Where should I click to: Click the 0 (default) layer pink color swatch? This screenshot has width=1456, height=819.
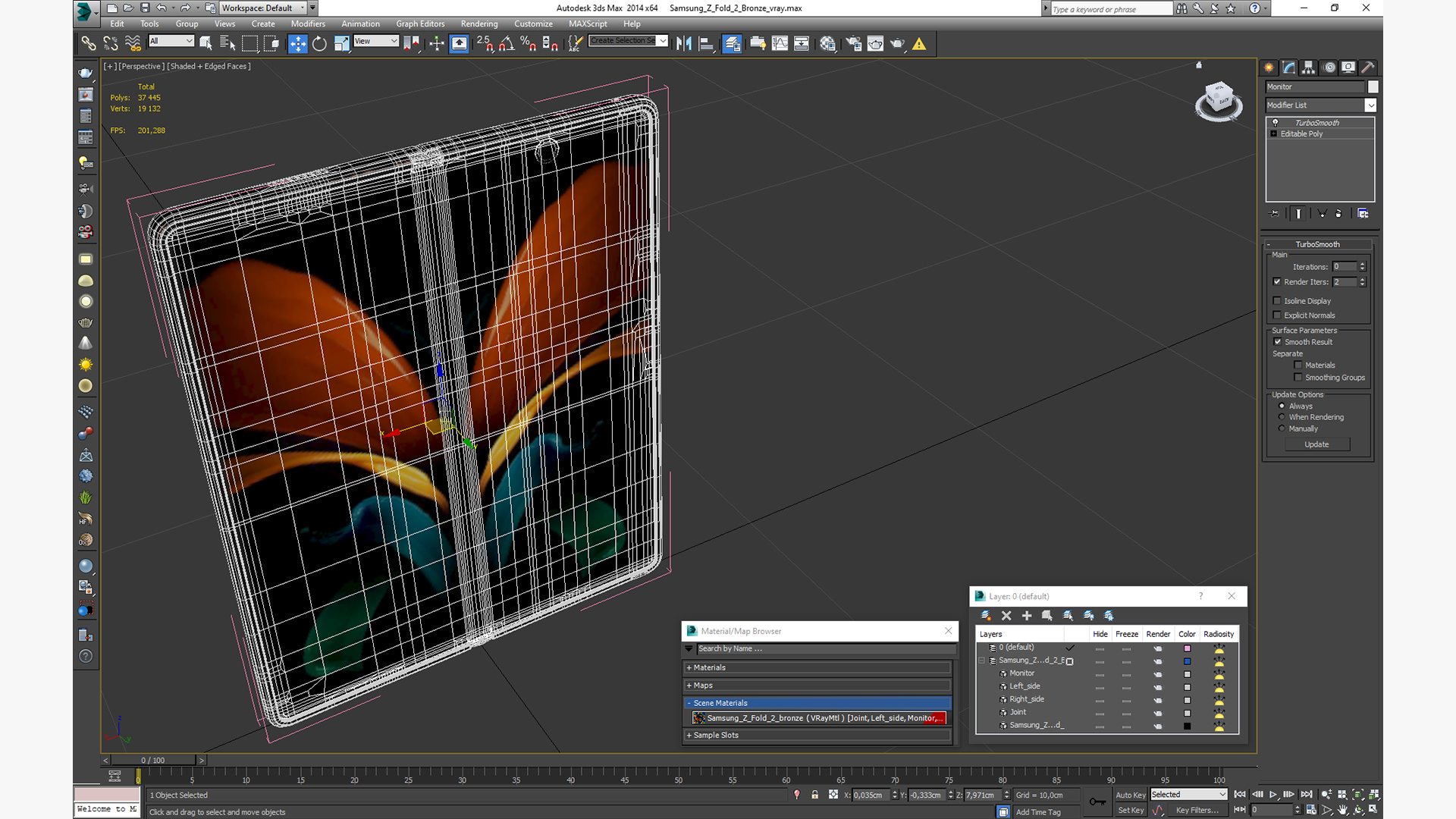click(x=1187, y=648)
